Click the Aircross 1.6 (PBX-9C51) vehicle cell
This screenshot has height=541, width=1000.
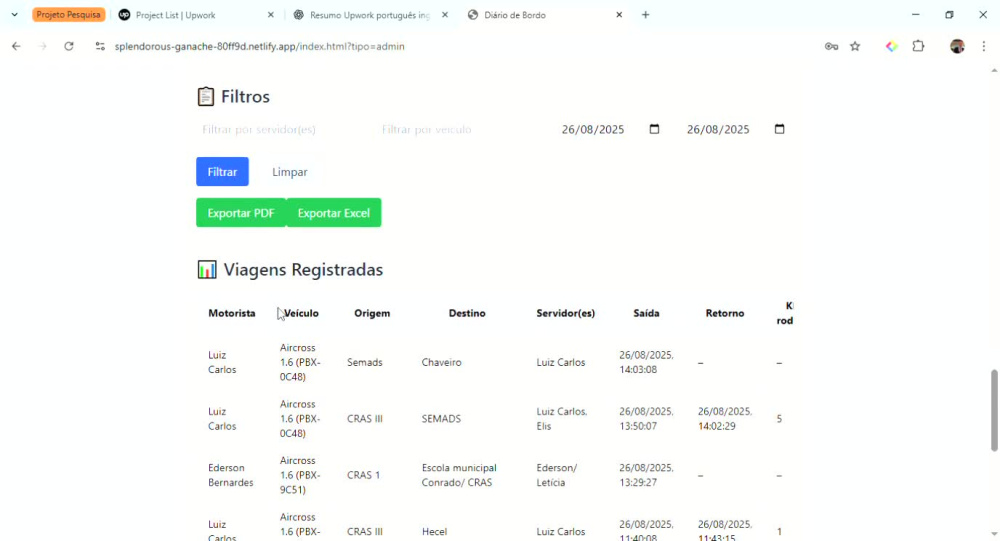(x=300, y=475)
